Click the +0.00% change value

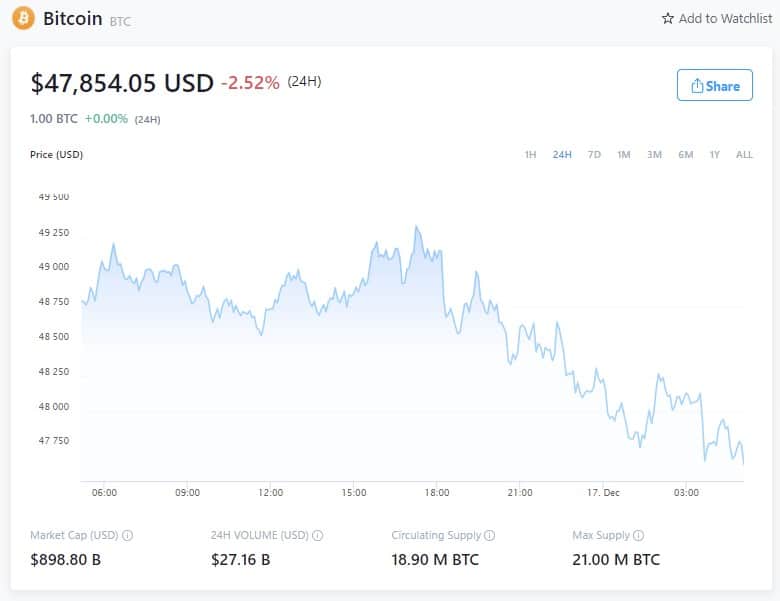(x=106, y=119)
